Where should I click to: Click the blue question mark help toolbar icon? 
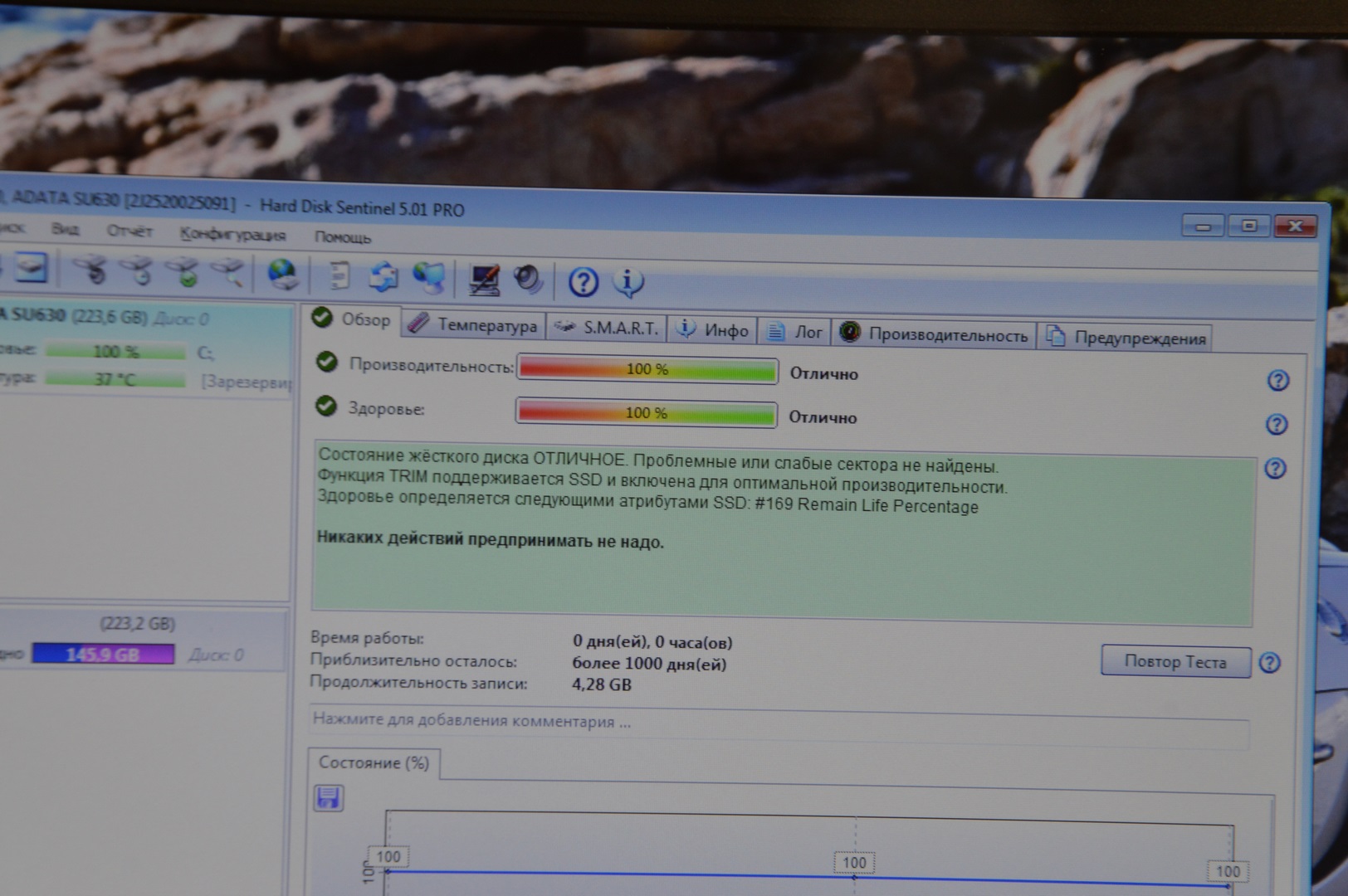[583, 283]
